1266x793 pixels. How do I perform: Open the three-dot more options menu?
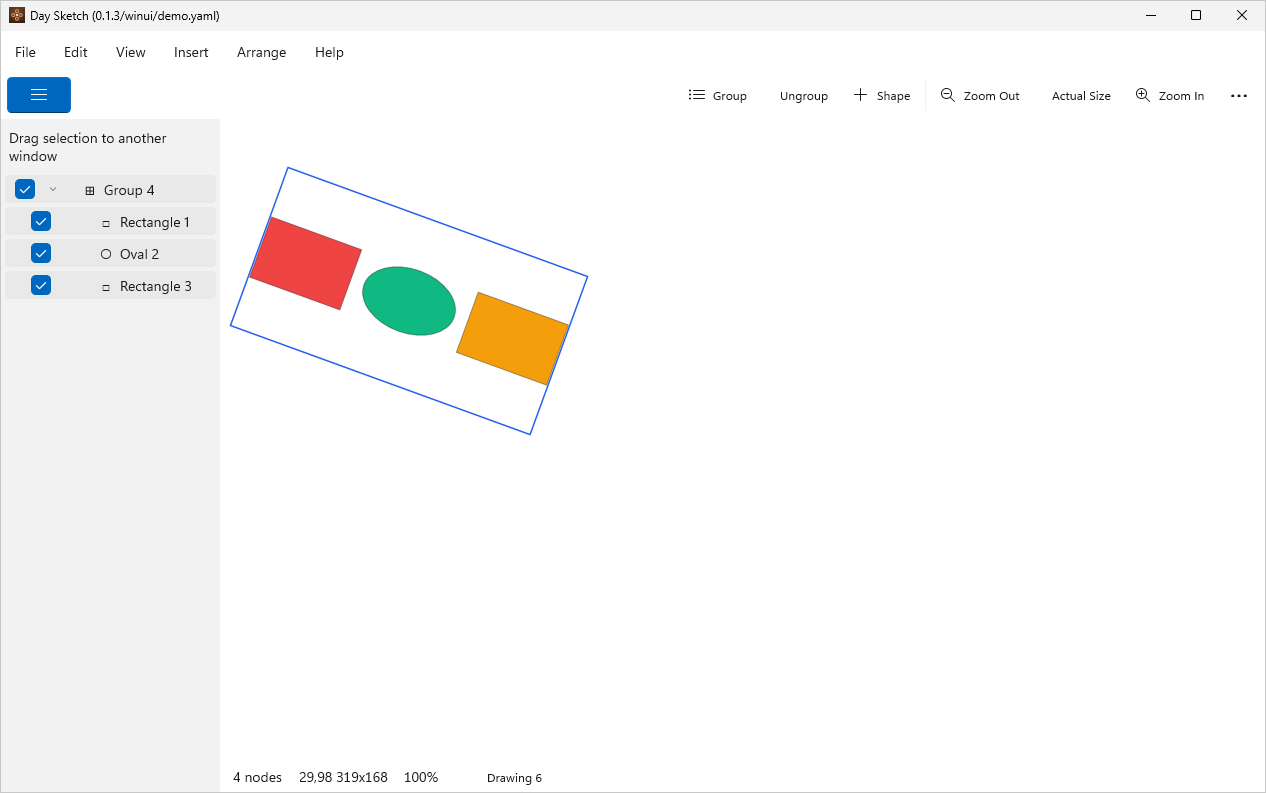click(1239, 96)
